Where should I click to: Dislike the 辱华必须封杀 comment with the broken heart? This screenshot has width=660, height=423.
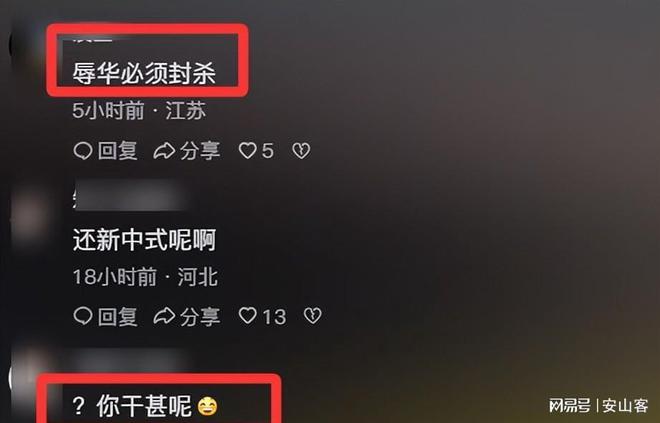(301, 150)
